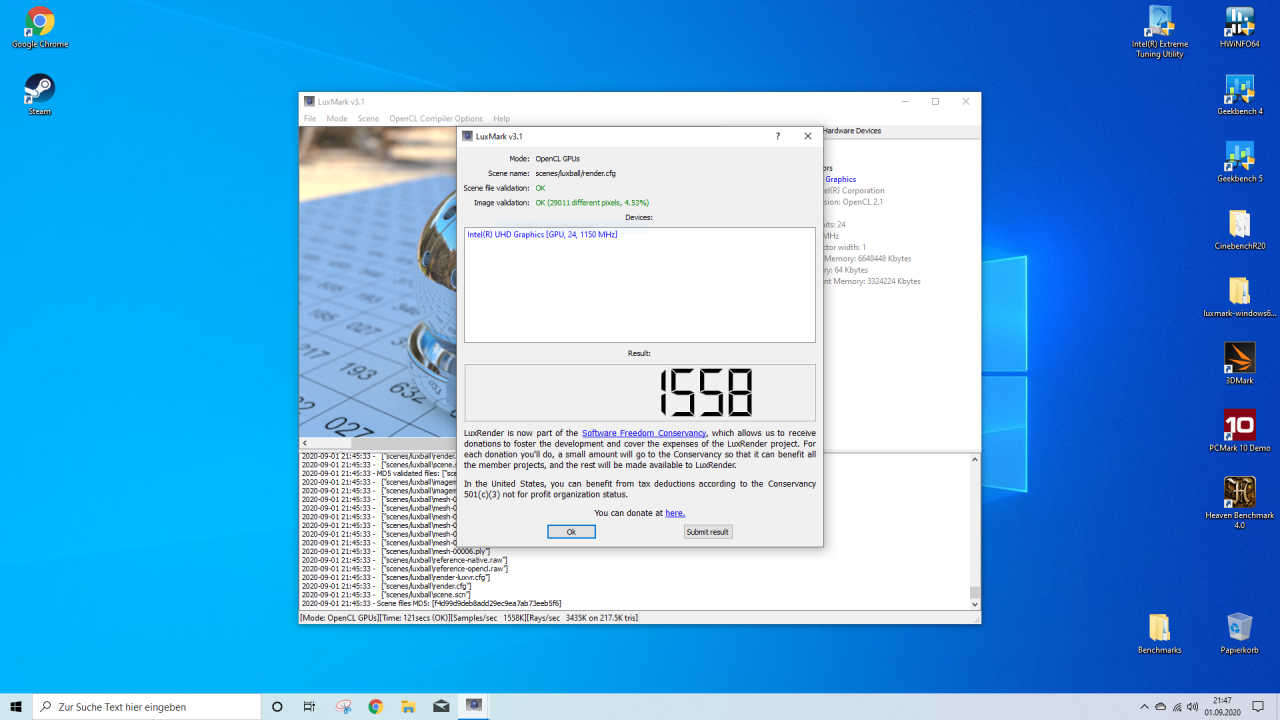Click the Image validation OK text

(592, 203)
